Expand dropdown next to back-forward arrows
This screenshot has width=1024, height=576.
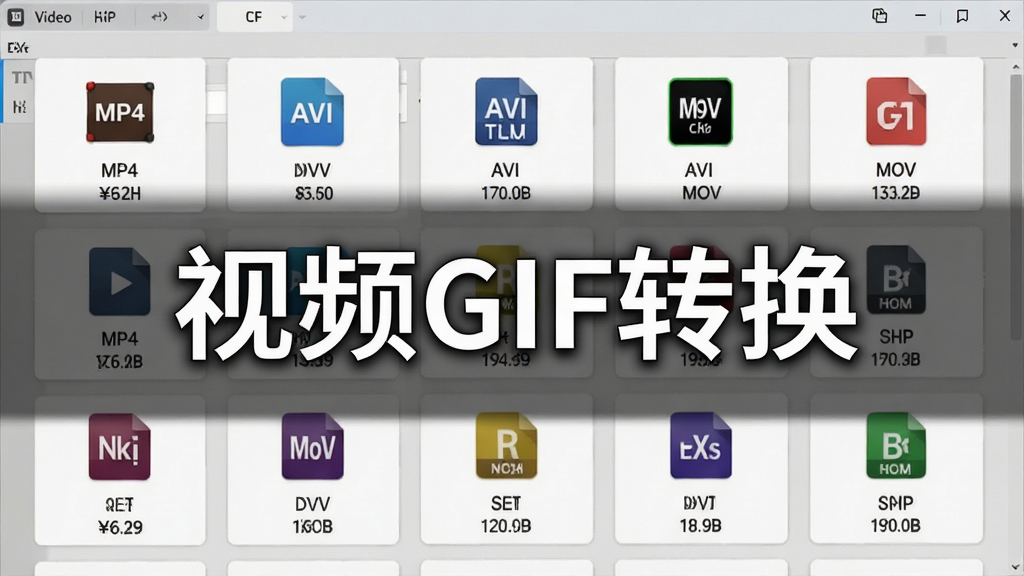200,18
